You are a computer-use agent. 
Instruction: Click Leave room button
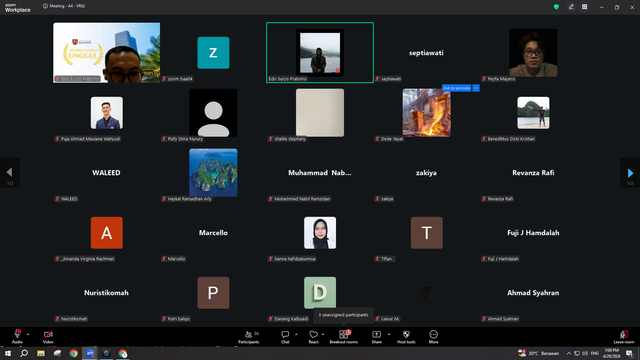click(x=624, y=337)
